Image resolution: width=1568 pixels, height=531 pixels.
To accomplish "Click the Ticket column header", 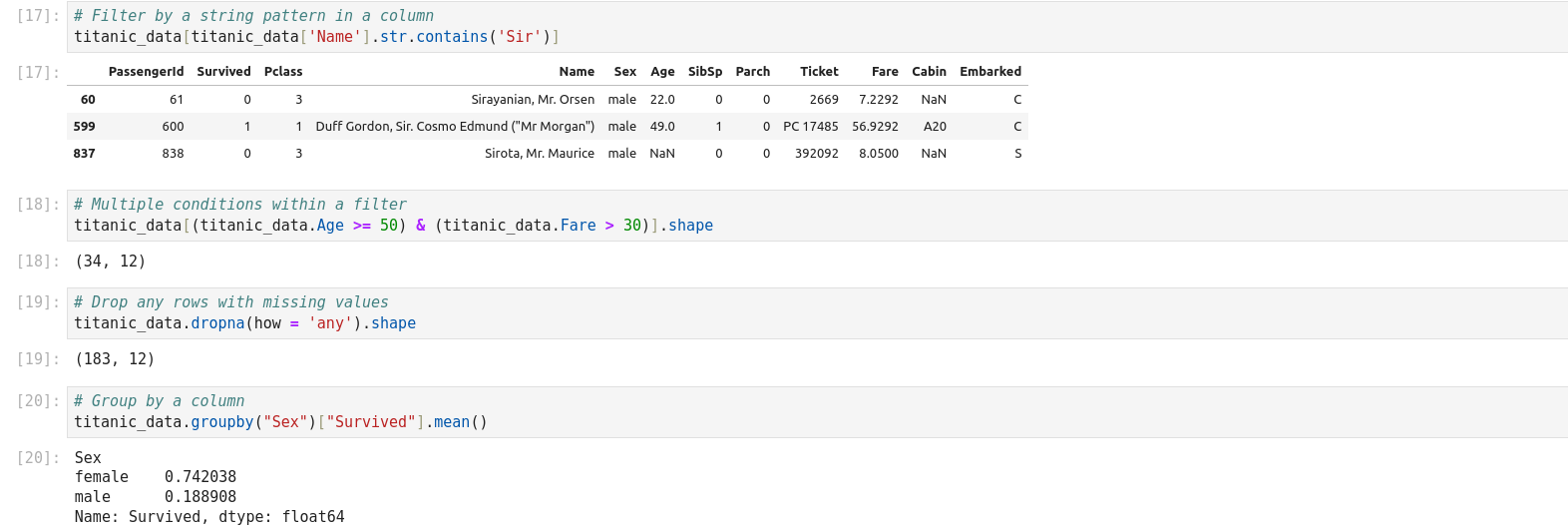I will point(819,72).
